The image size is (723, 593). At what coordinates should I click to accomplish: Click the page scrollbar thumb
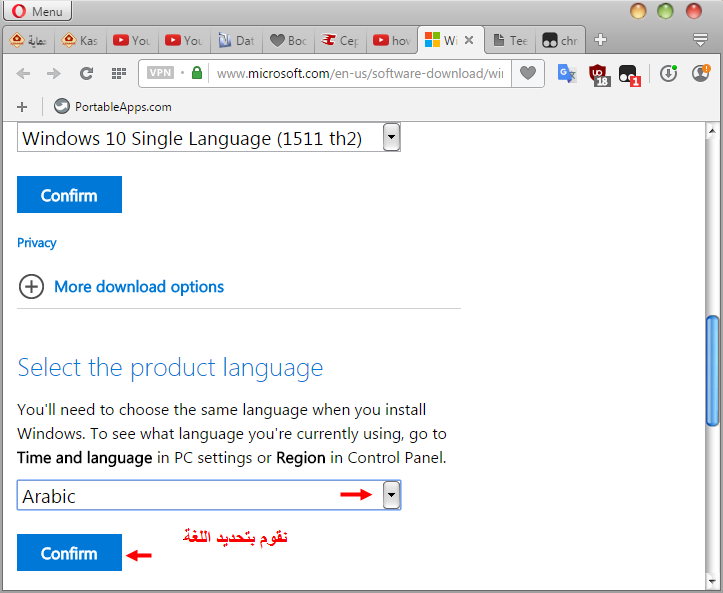[712, 370]
